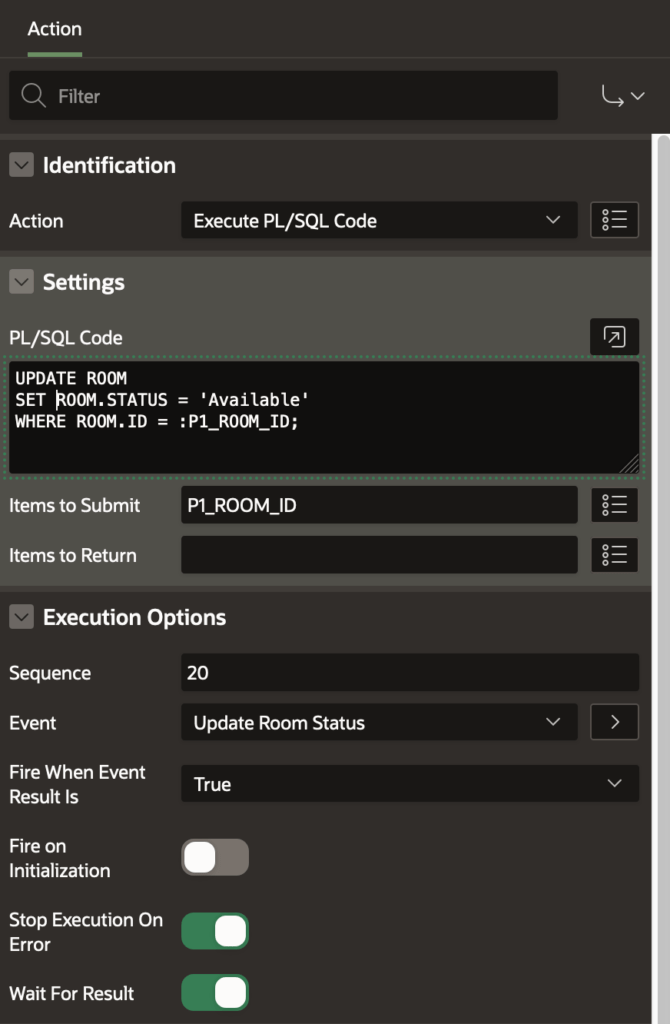Click the Fire When Event Result Is label
Screen dimensions: 670x1024
[77, 784]
